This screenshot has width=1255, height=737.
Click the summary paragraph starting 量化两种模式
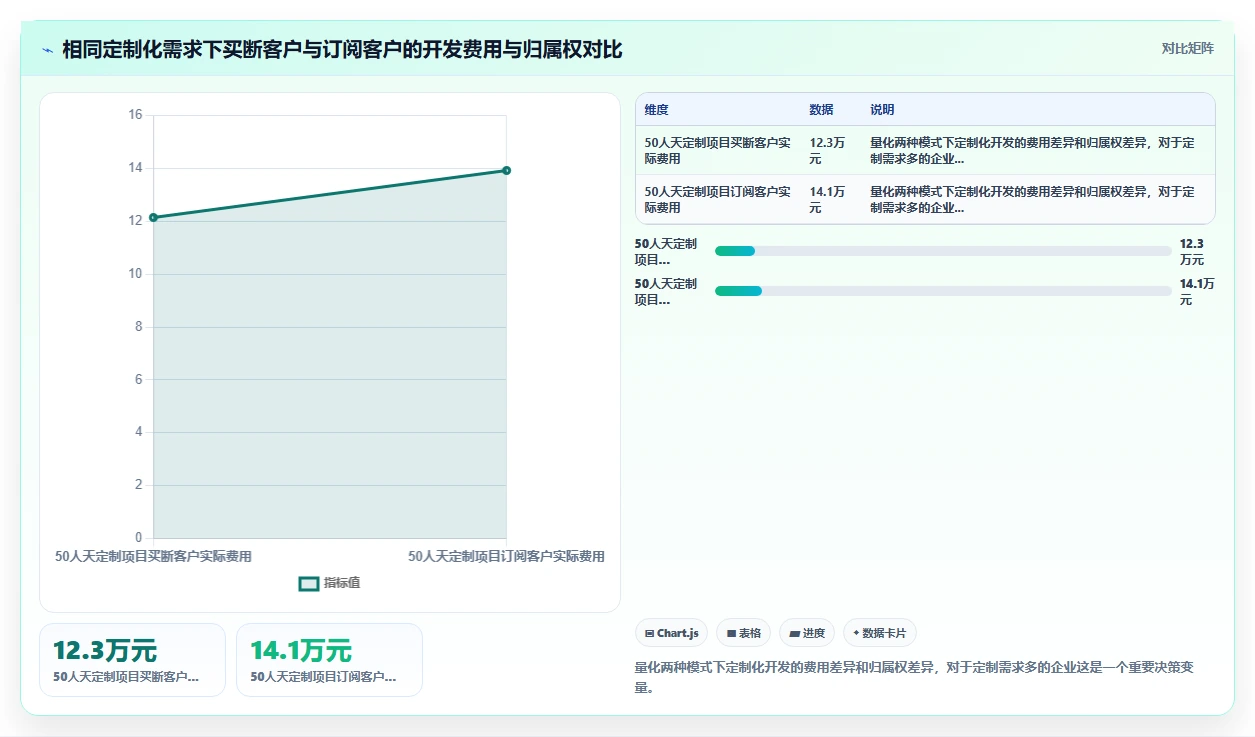pyautogui.click(x=914, y=677)
